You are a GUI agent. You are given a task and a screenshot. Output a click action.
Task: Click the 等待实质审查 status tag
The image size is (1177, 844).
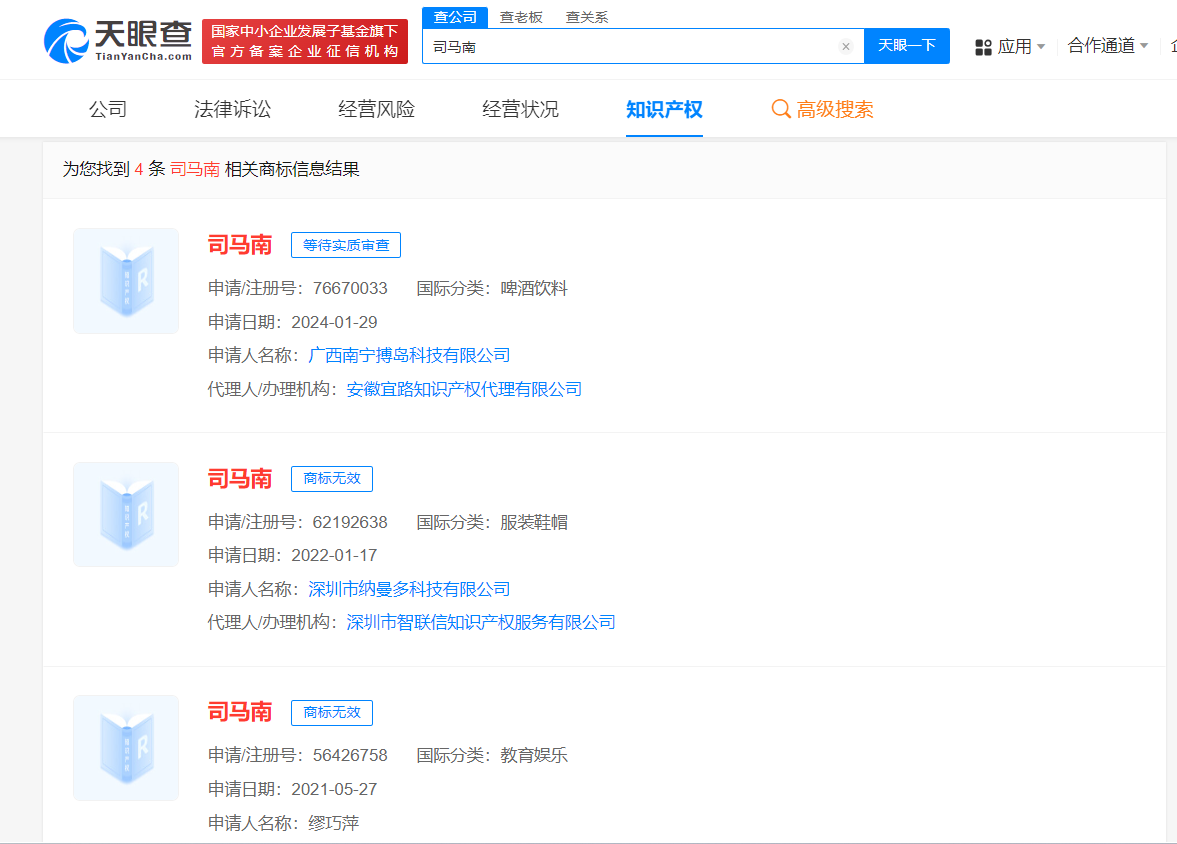[x=346, y=246]
